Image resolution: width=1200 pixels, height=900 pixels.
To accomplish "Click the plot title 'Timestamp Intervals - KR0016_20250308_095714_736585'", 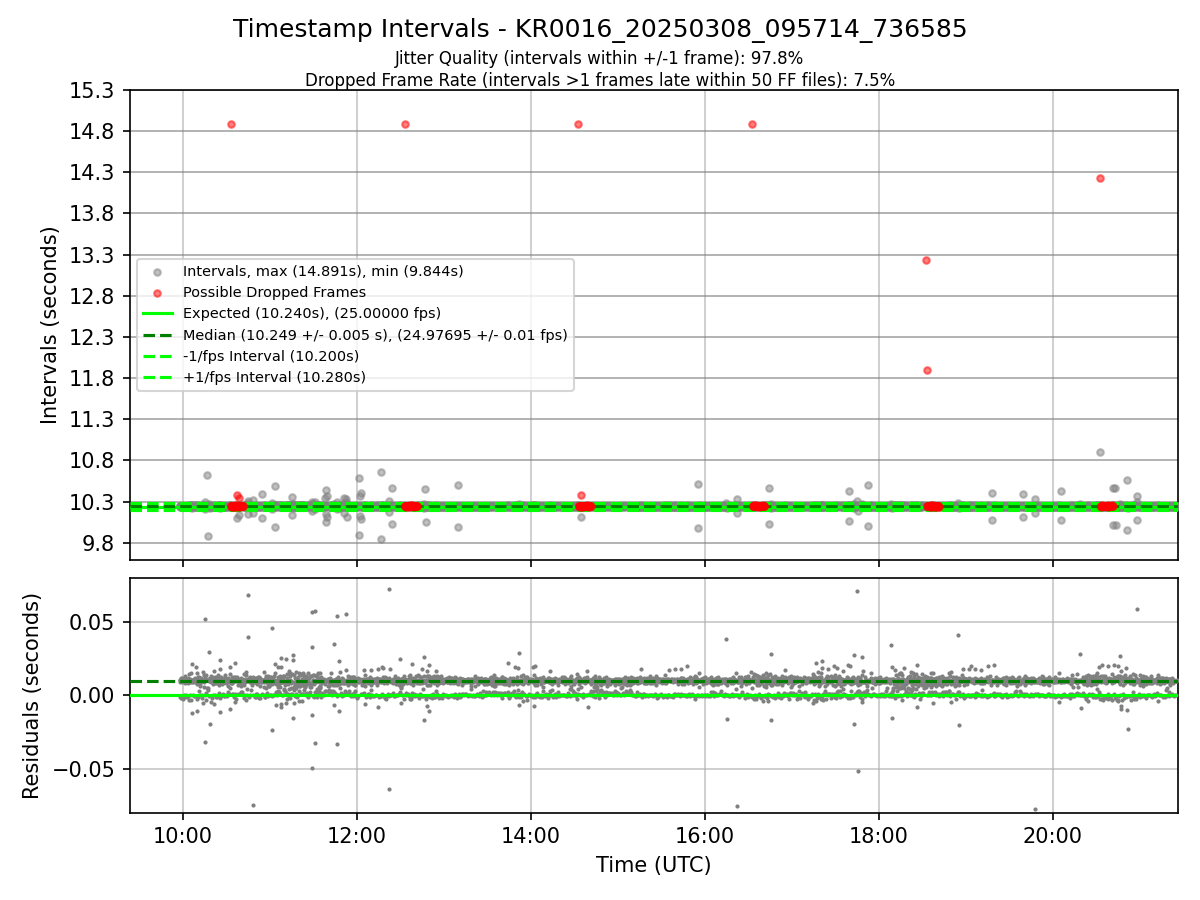I will (600, 29).
